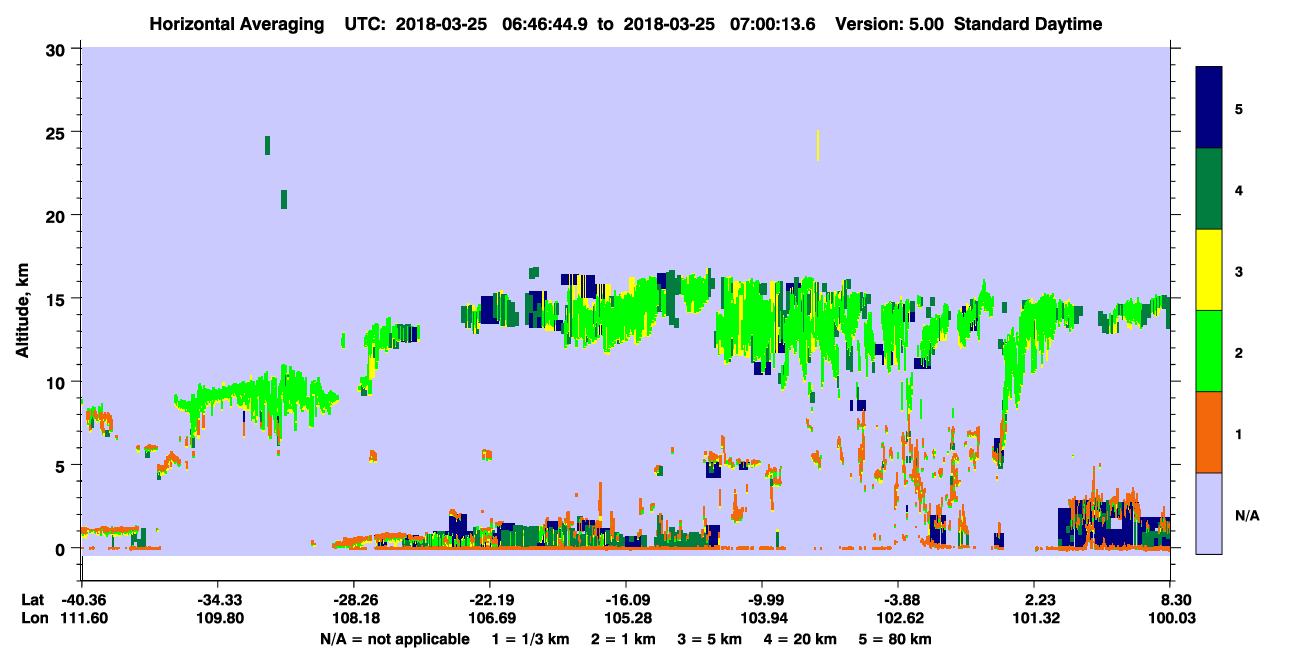This screenshot has width=1300, height=667.
Task: Click longitude value '102.62'
Action: click(x=899, y=618)
